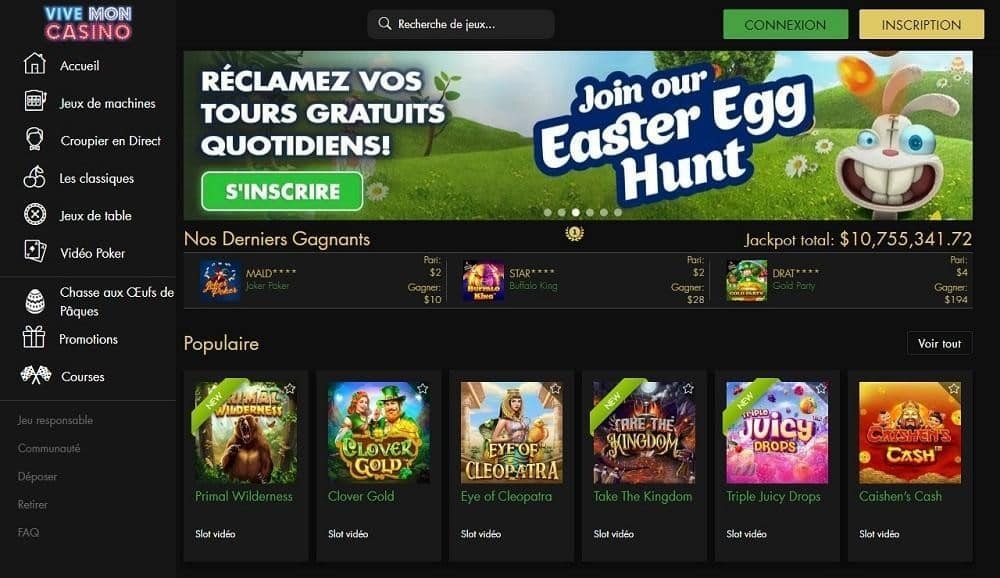Open the Accueil home icon

[x=34, y=64]
